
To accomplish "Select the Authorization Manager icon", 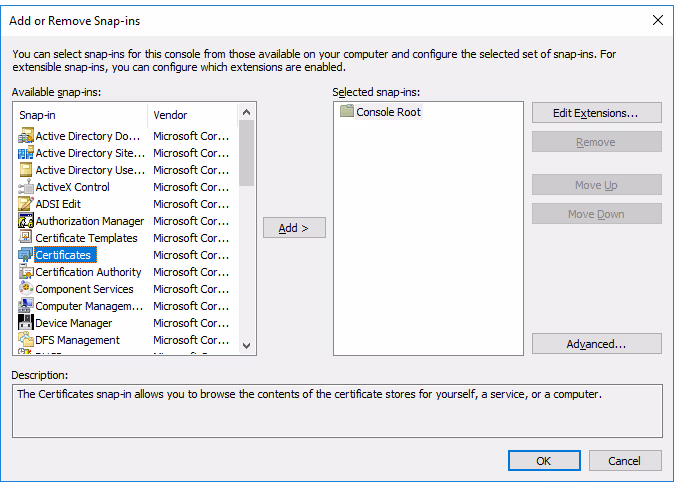I will pyautogui.click(x=26, y=221).
